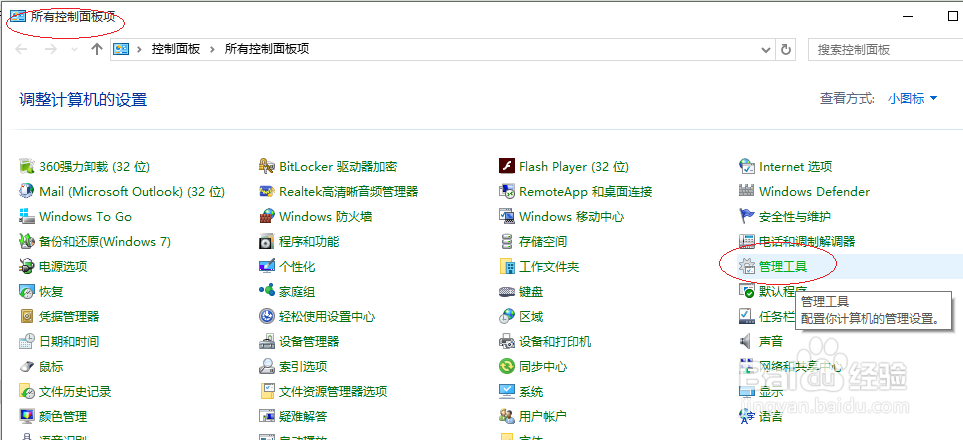Go back with the left arrow
Viewport: 963px width, 440px height.
point(21,50)
